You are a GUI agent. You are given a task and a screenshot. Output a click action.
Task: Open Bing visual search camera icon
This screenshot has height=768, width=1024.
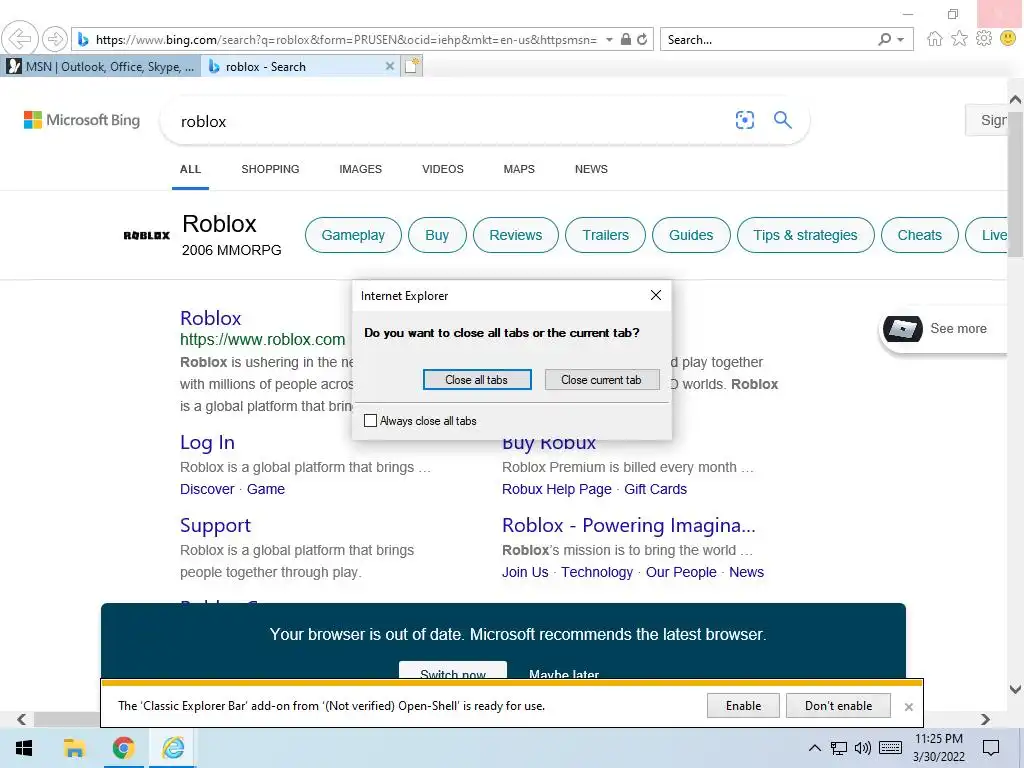[744, 120]
